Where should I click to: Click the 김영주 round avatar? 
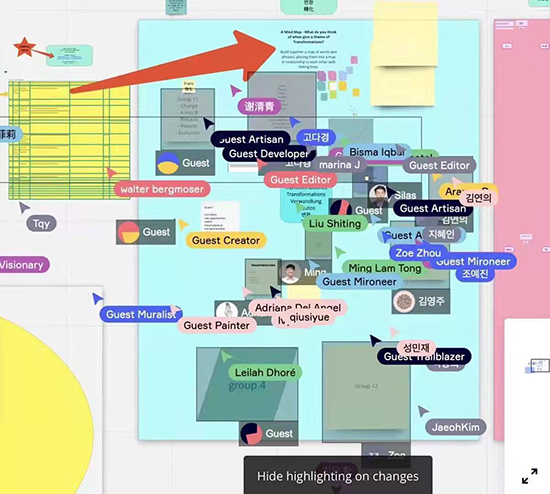coord(404,301)
